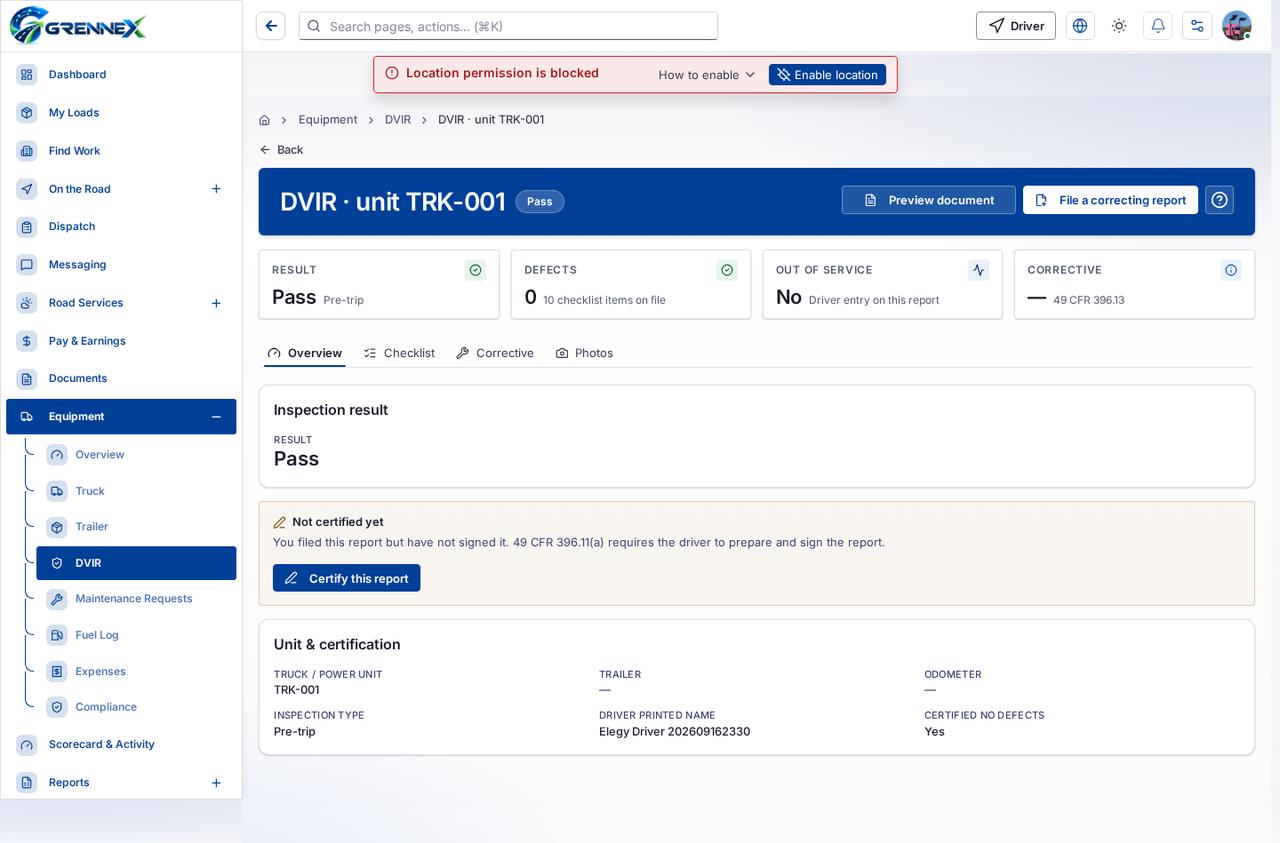
Task: Open Messaging in sidebar
Action: point(121,265)
